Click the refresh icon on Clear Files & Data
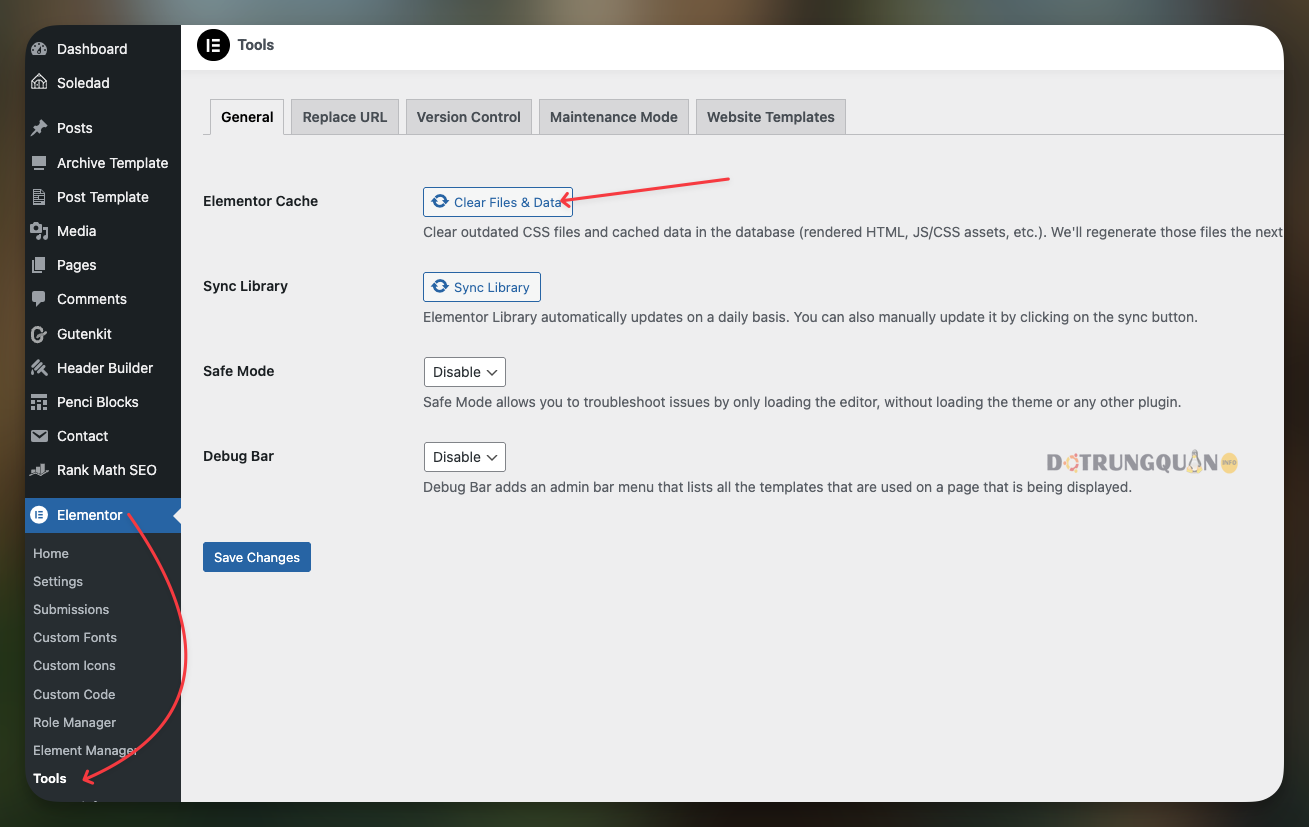This screenshot has width=1309, height=827. 440,202
